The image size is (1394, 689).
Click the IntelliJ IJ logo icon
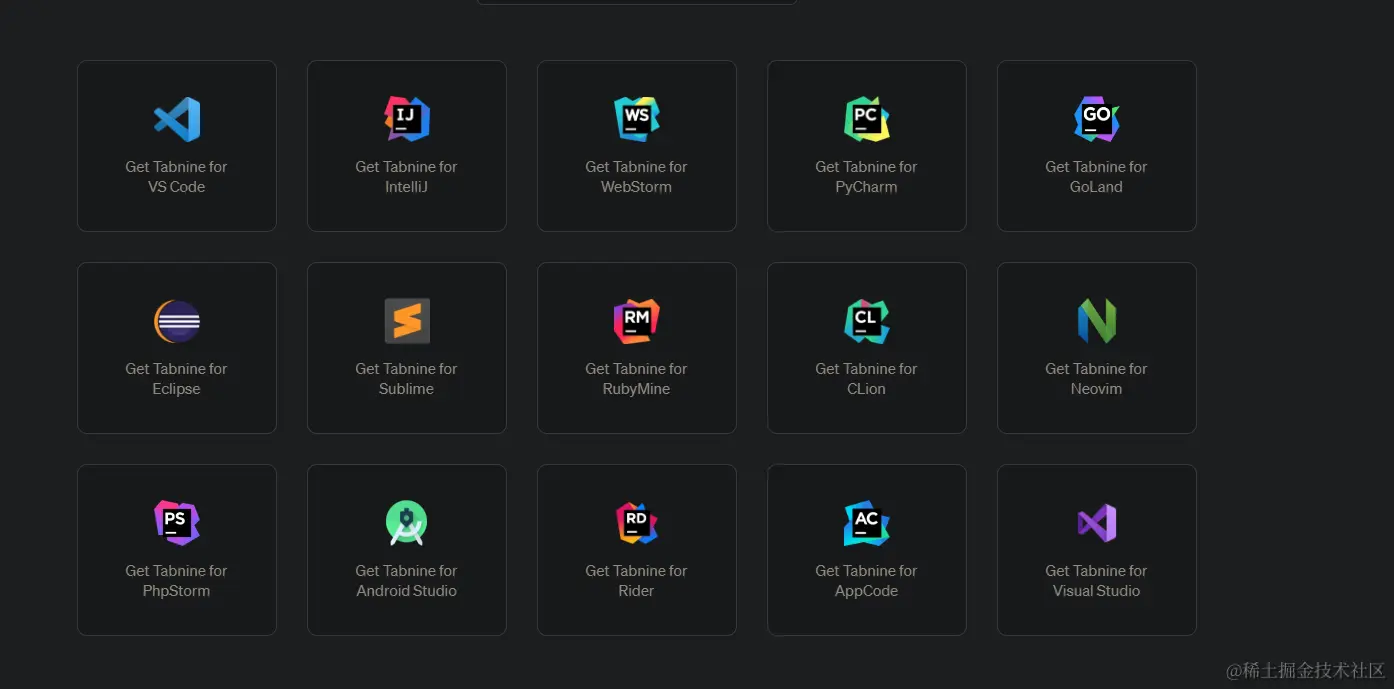(407, 119)
